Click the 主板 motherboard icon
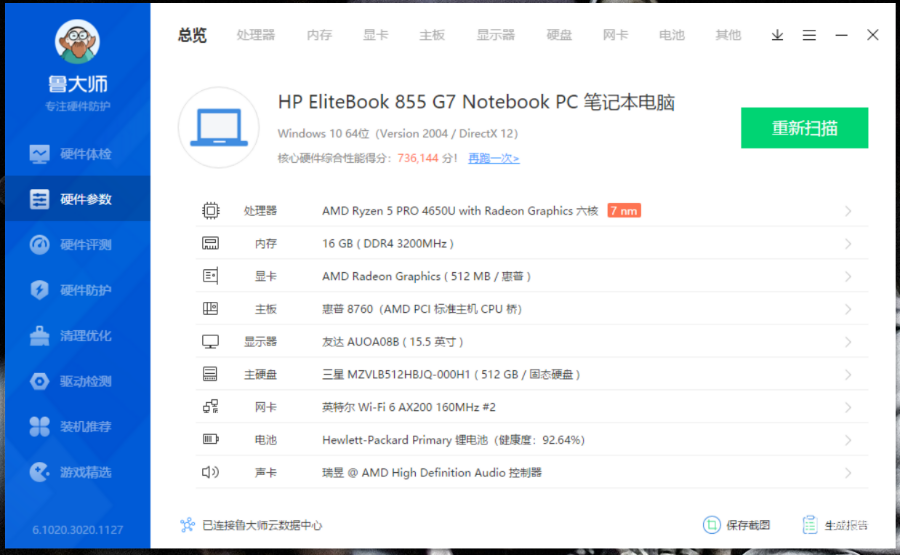The image size is (900, 555). [211, 309]
